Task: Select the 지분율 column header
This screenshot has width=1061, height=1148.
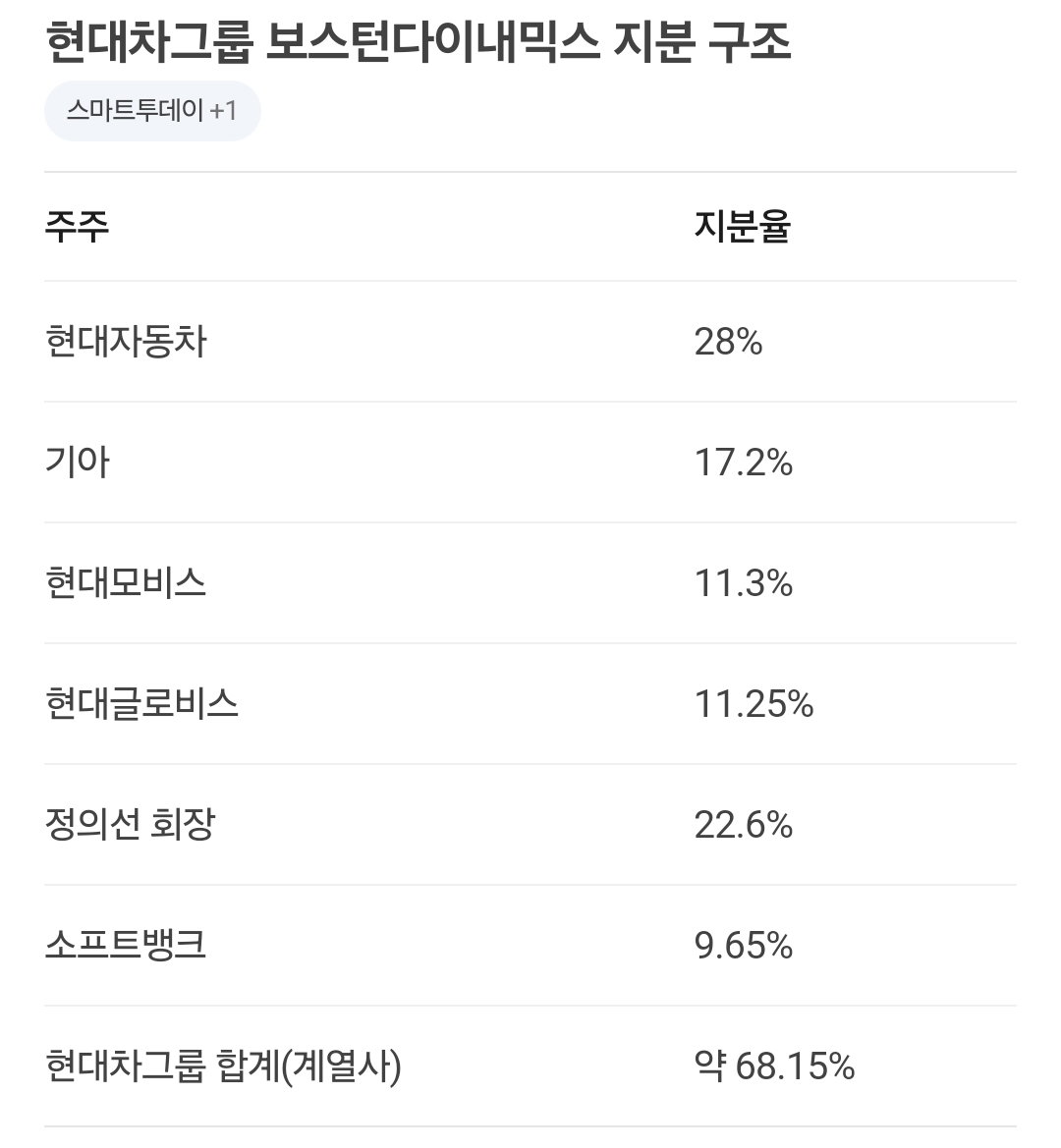Action: [743, 226]
